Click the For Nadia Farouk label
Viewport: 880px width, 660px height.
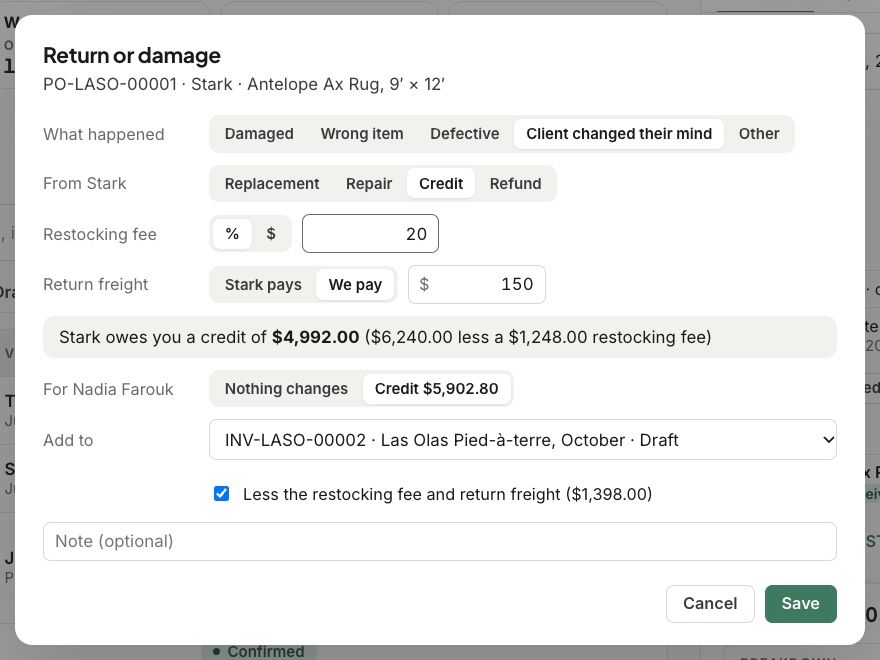click(108, 389)
